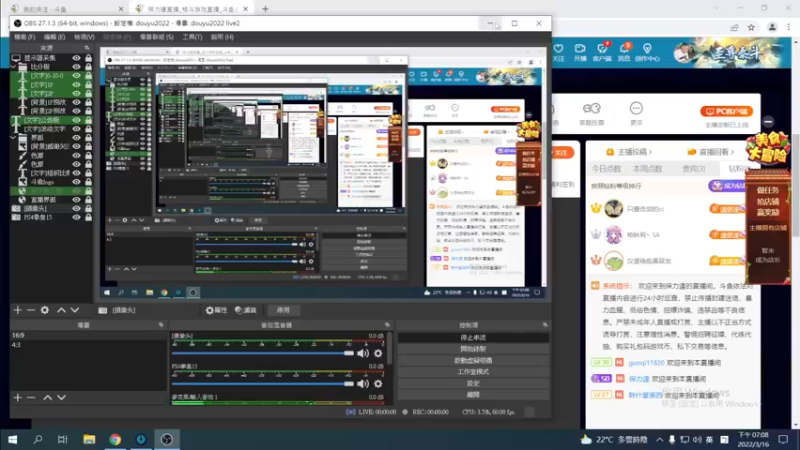Collapse the 界面 group in sources
Image resolution: width=800 pixels, height=450 pixels.
click(x=13, y=138)
